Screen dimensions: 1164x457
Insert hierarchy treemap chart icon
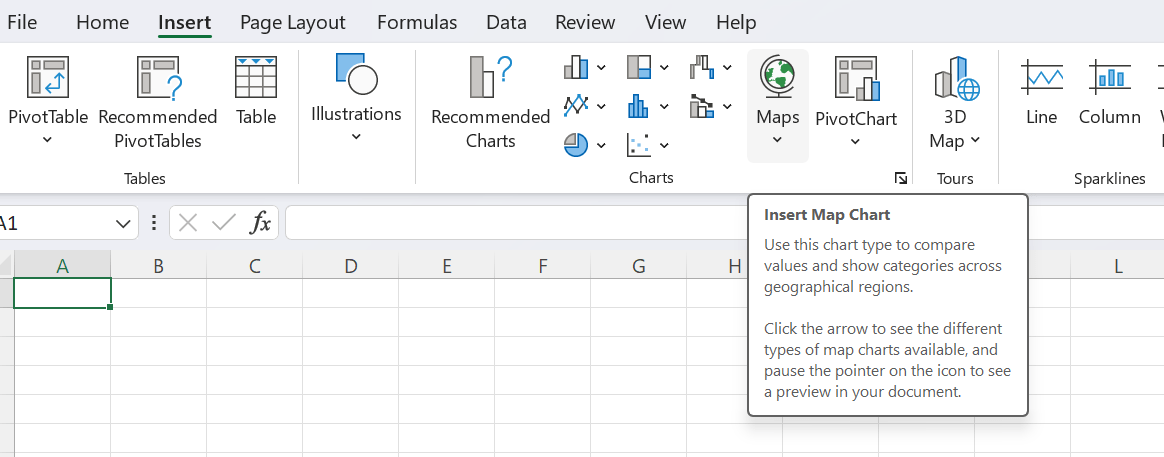[639, 68]
